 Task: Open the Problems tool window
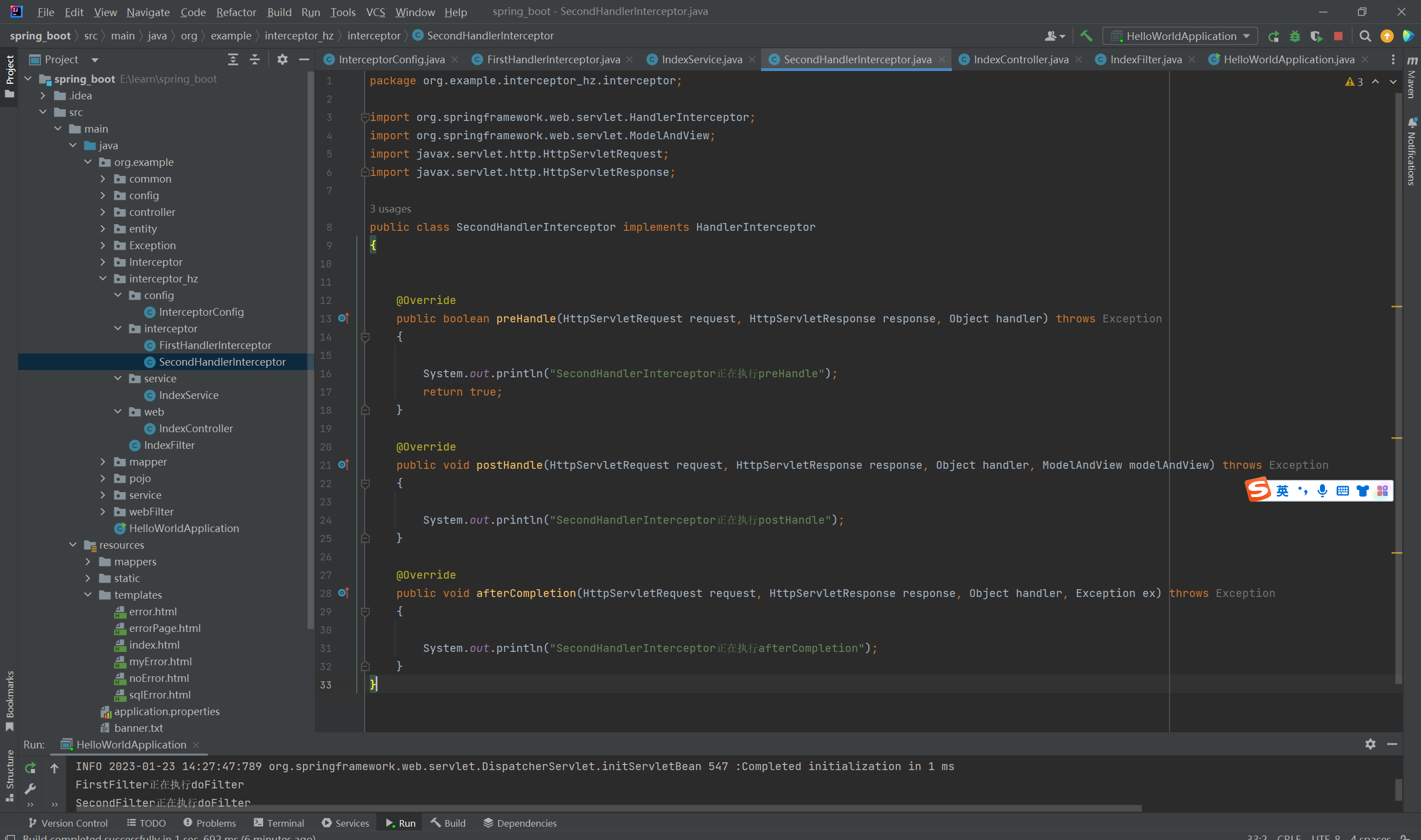point(209,823)
